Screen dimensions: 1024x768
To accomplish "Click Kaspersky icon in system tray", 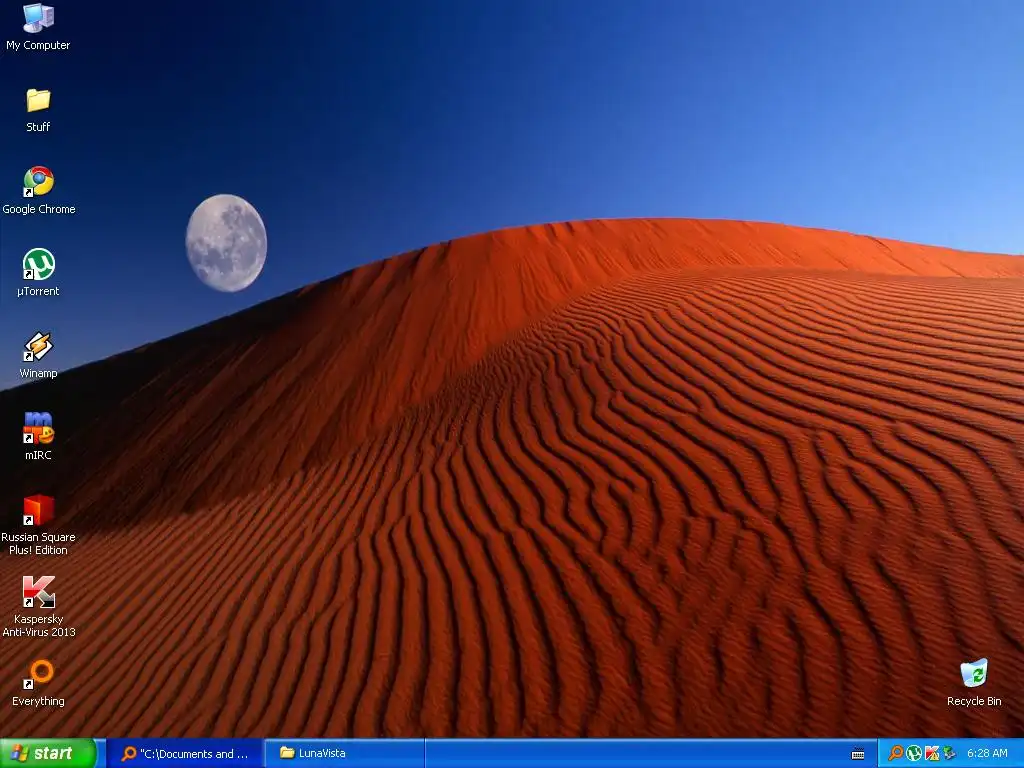I will click(931, 753).
